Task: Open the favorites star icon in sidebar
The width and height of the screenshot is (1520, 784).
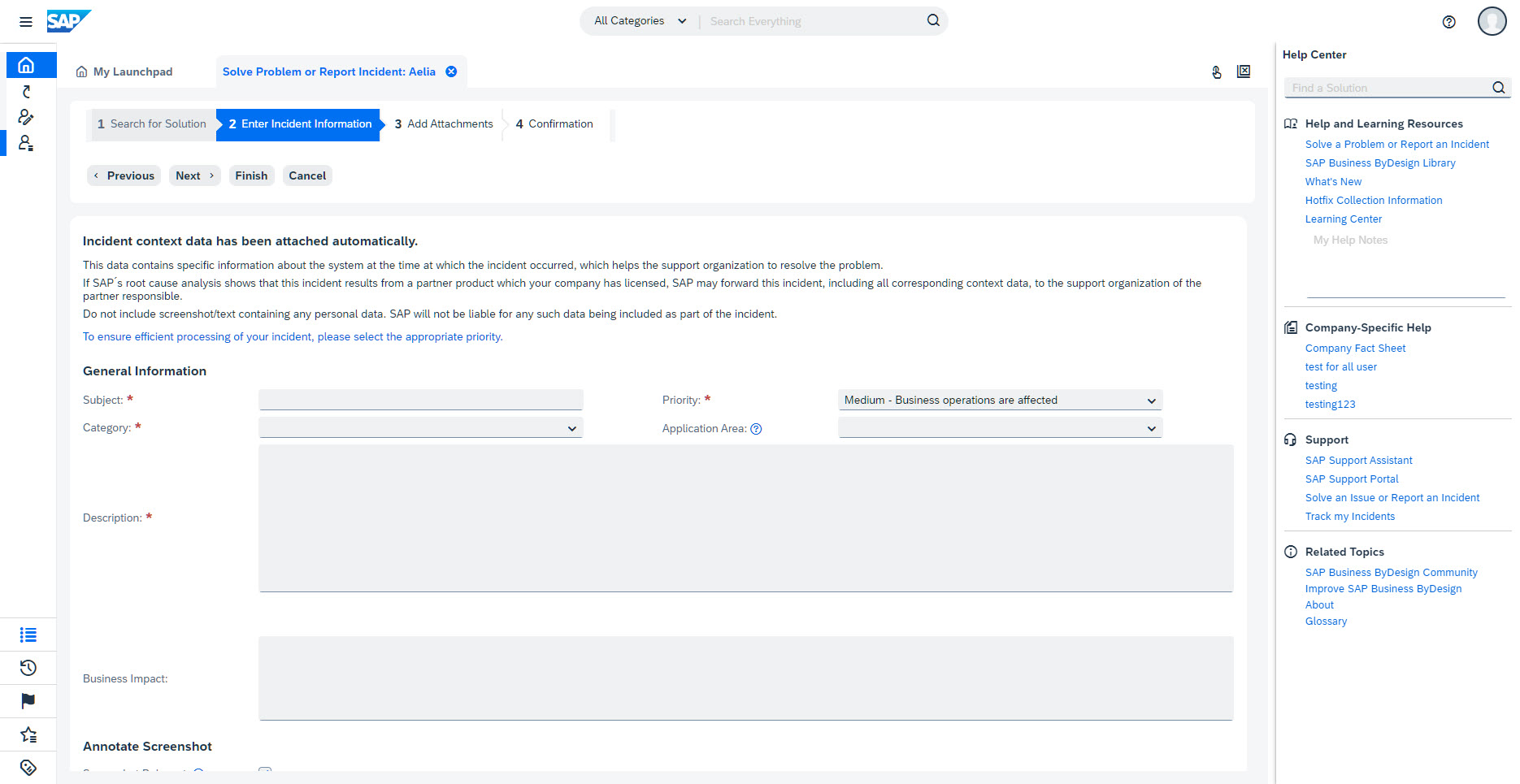Action: pyautogui.click(x=28, y=734)
